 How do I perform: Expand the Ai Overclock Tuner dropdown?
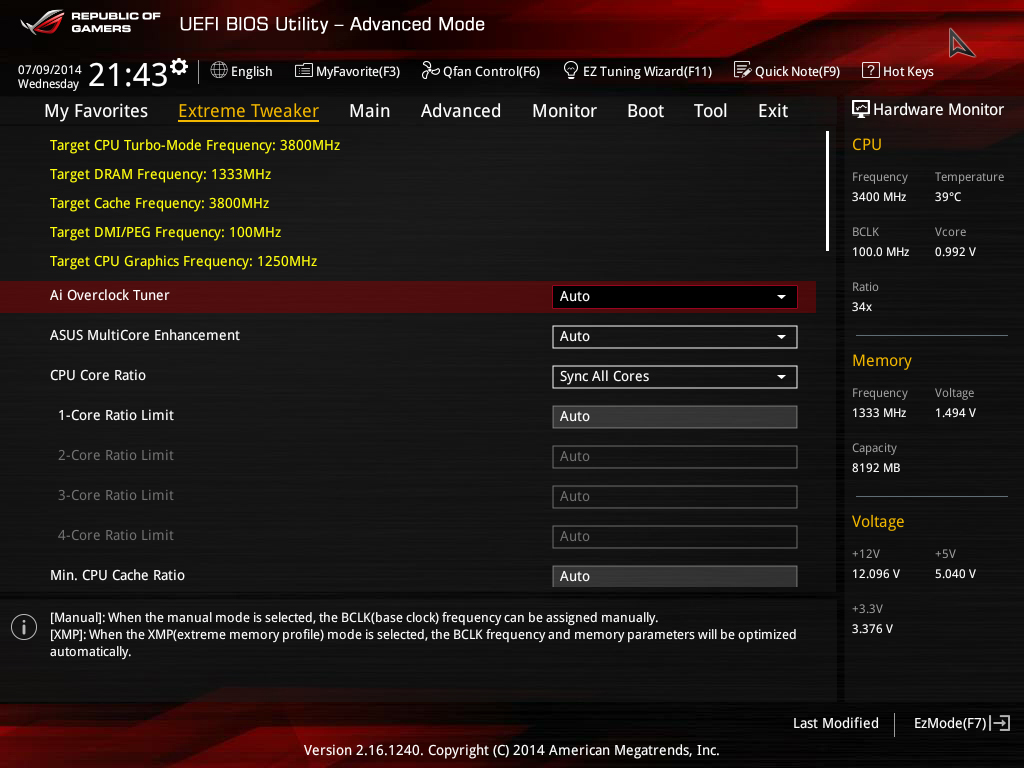pos(674,296)
